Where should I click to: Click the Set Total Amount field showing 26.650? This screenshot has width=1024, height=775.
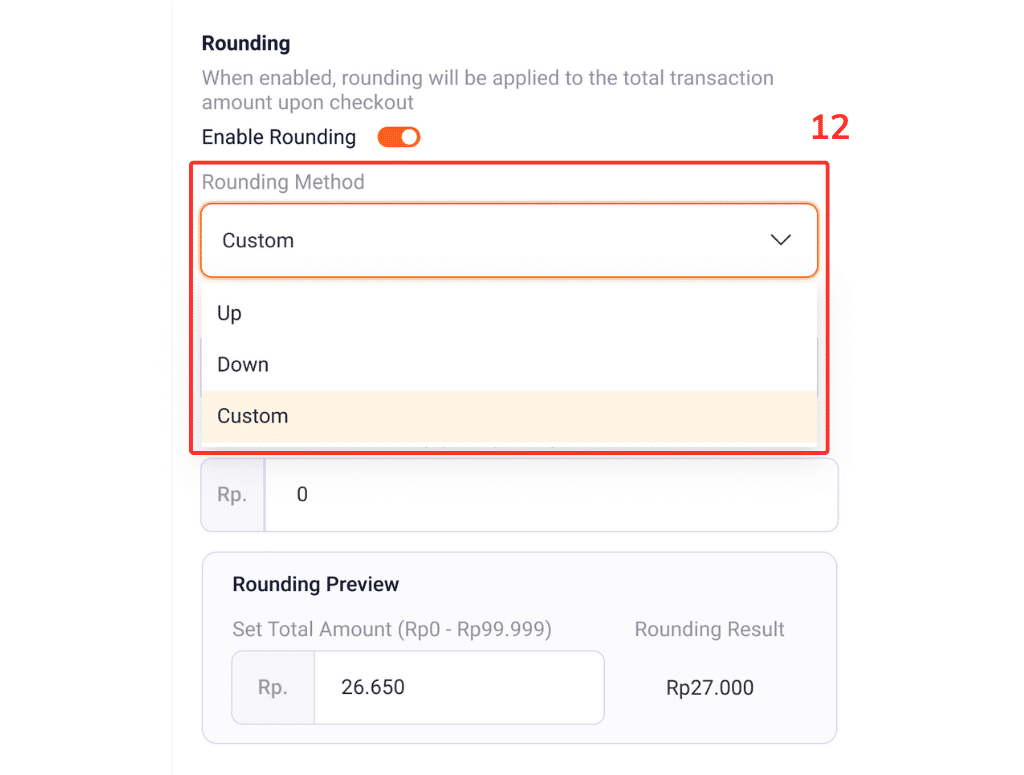coord(458,688)
